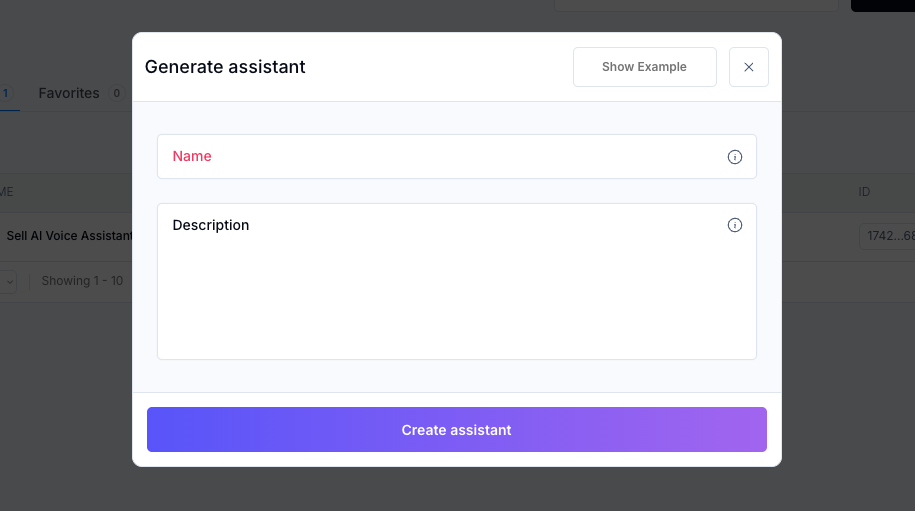This screenshot has width=915, height=511.
Task: Click the Sell AI Voice Assistant row
Action: 68,236
